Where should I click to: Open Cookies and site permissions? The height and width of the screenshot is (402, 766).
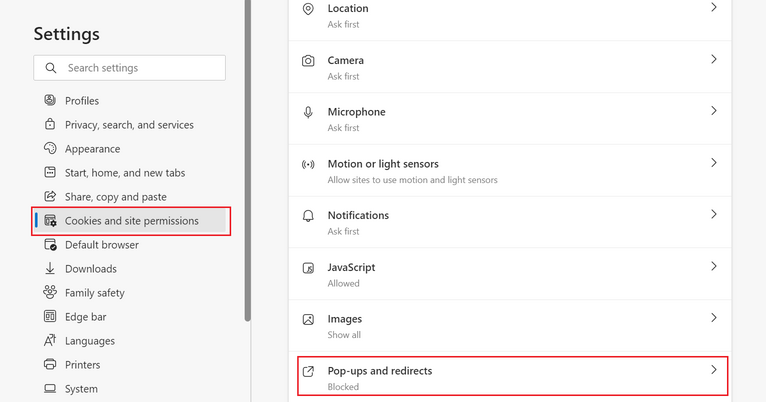[131, 221]
